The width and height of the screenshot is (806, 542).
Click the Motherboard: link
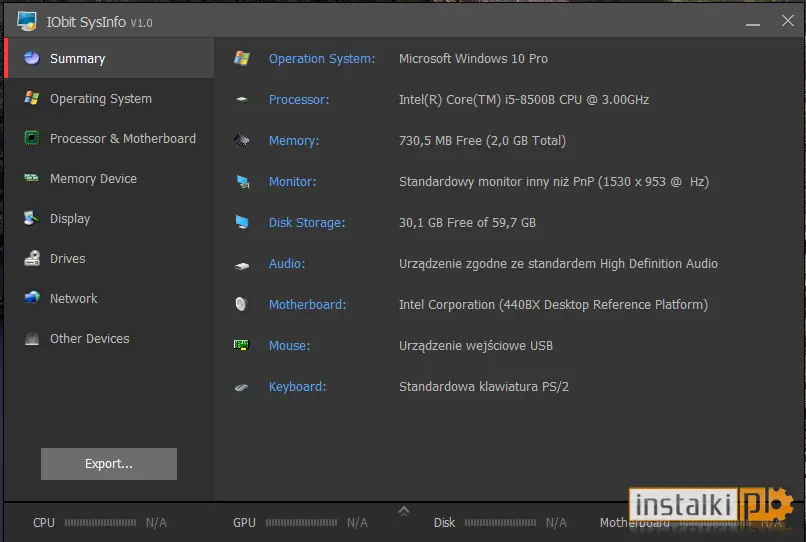307,304
